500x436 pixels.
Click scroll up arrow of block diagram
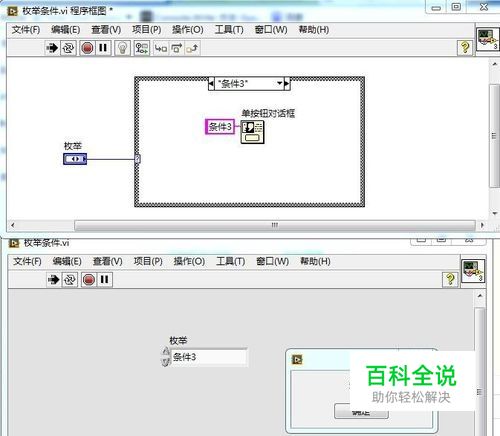tap(494, 64)
